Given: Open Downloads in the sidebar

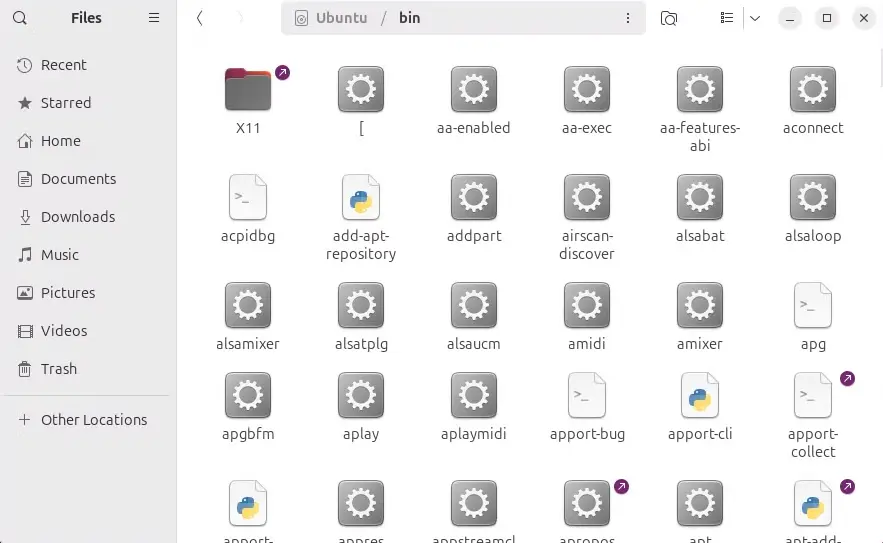Looking at the screenshot, I should (88, 217).
